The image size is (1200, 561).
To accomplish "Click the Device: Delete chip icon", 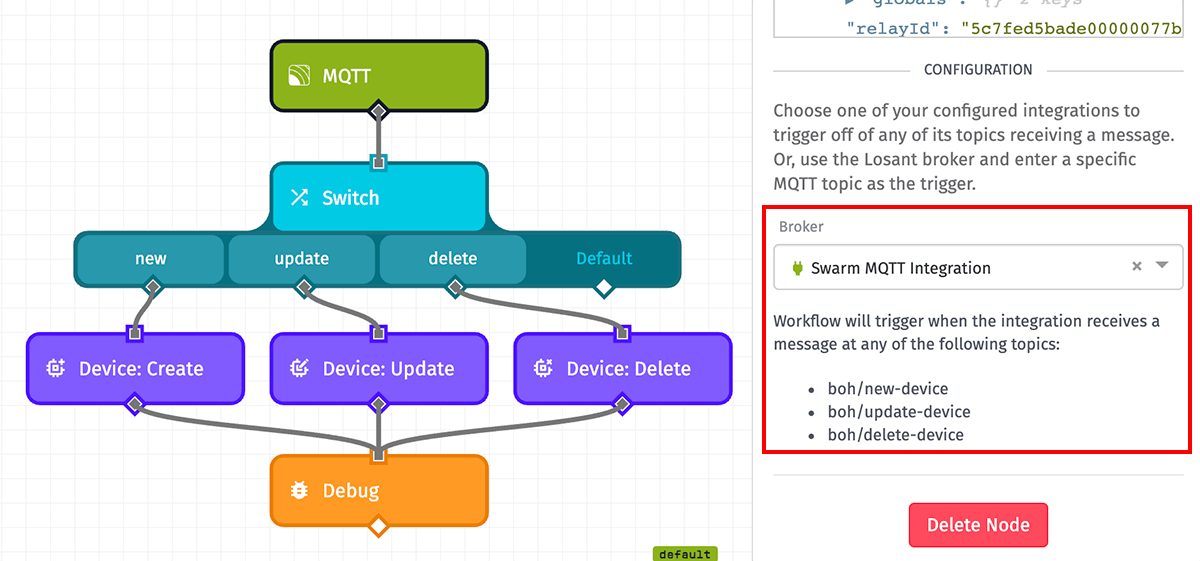I will (544, 369).
